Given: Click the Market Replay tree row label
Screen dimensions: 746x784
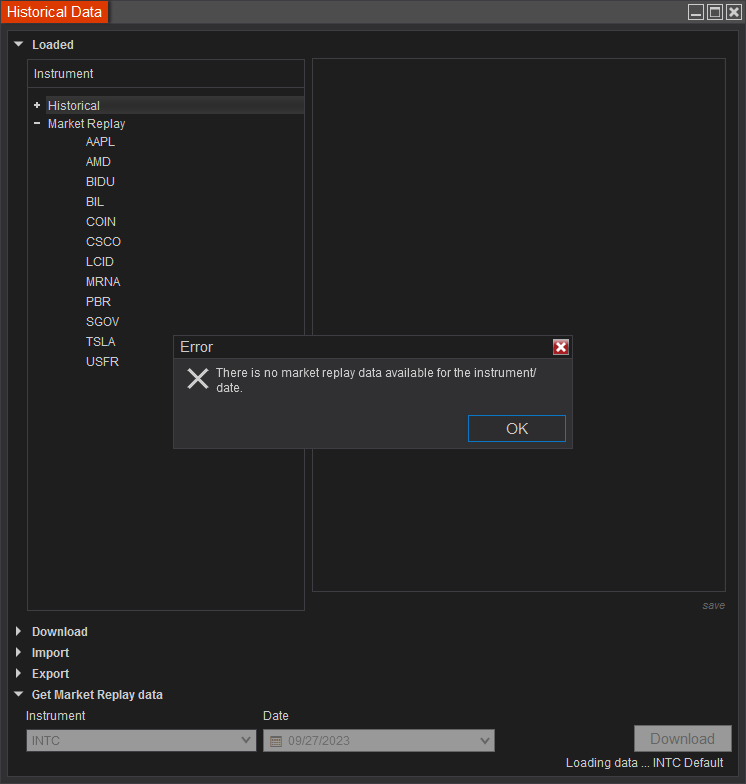Looking at the screenshot, I should pos(86,124).
